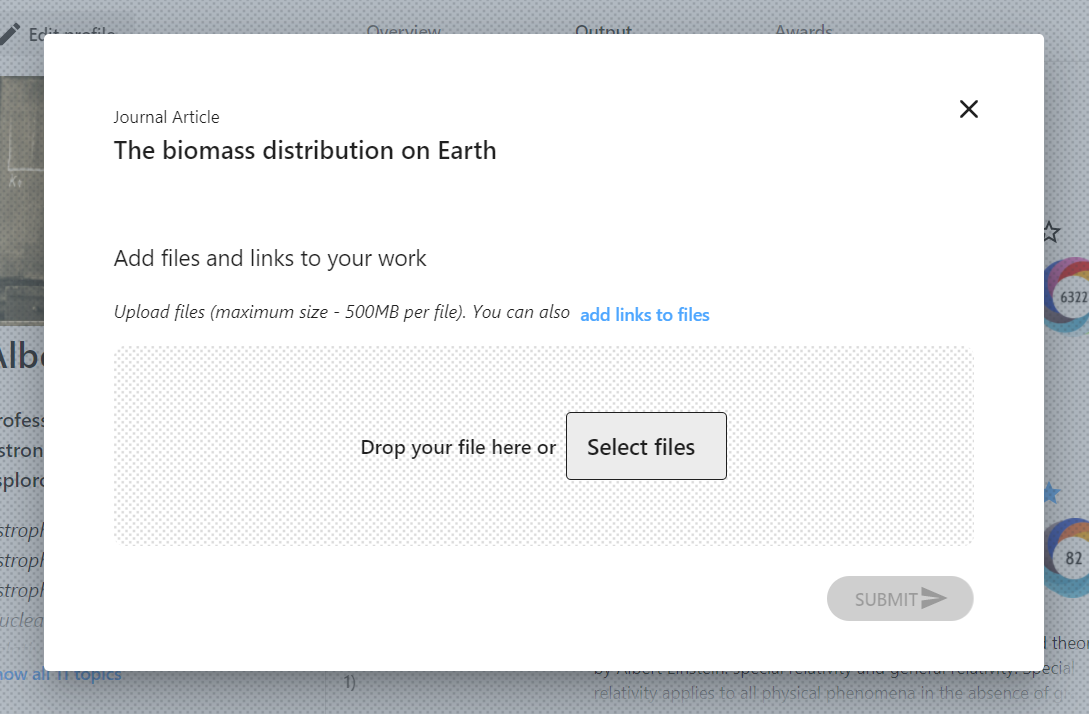Click the paper-plane arrow on Submit
The height and width of the screenshot is (714, 1089).
click(x=933, y=599)
